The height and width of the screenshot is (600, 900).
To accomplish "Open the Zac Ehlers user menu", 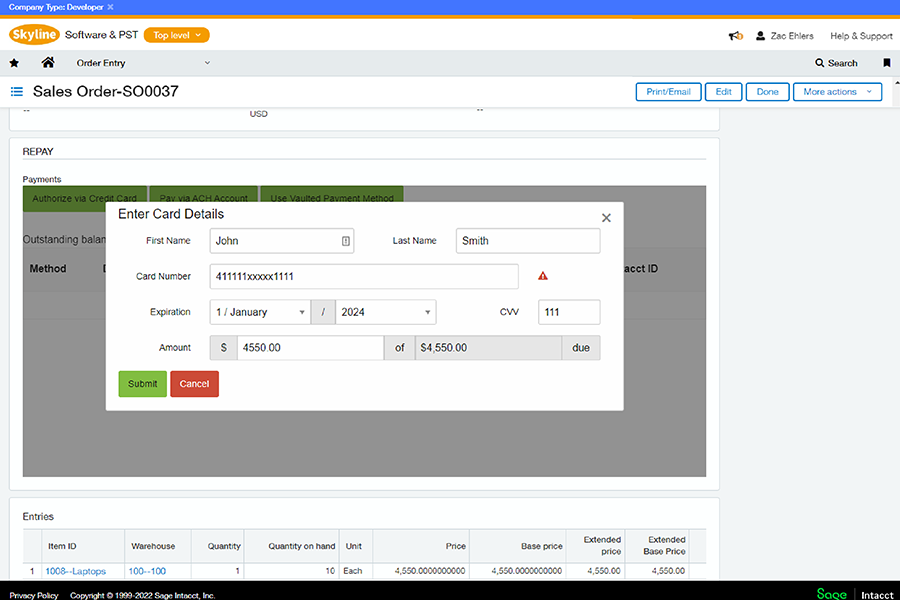I will coord(784,36).
